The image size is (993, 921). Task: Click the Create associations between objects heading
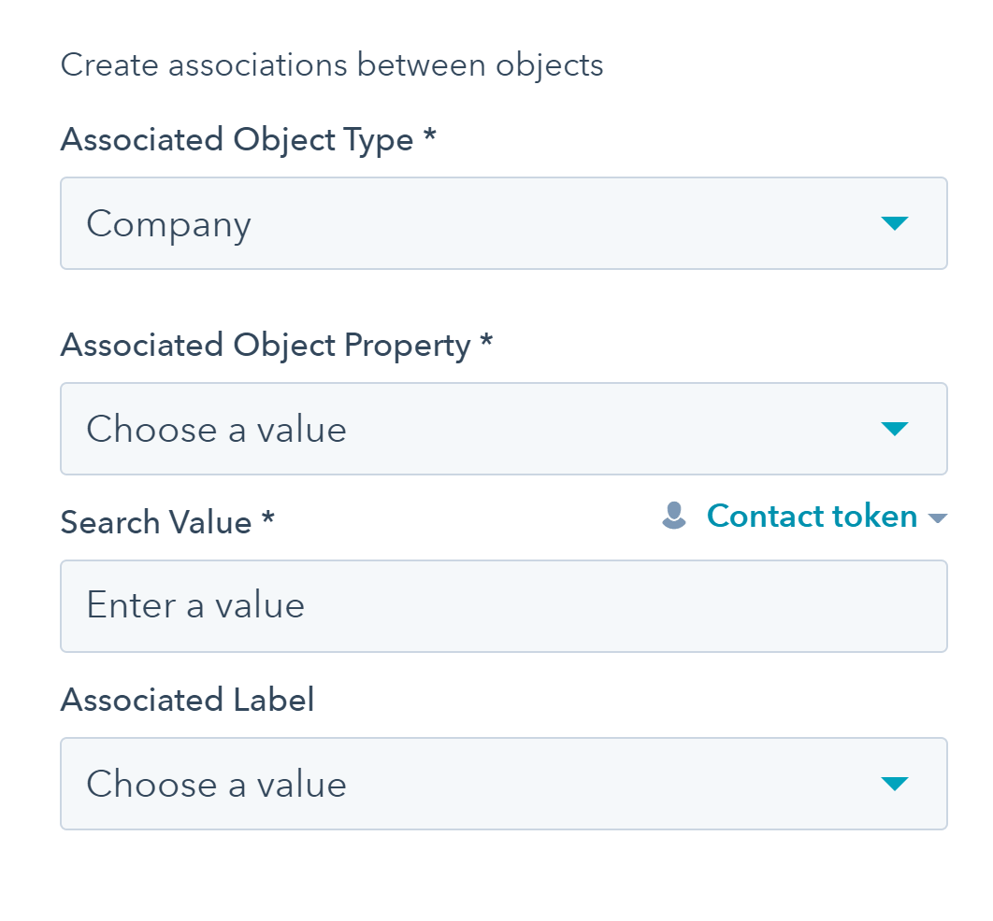(332, 64)
